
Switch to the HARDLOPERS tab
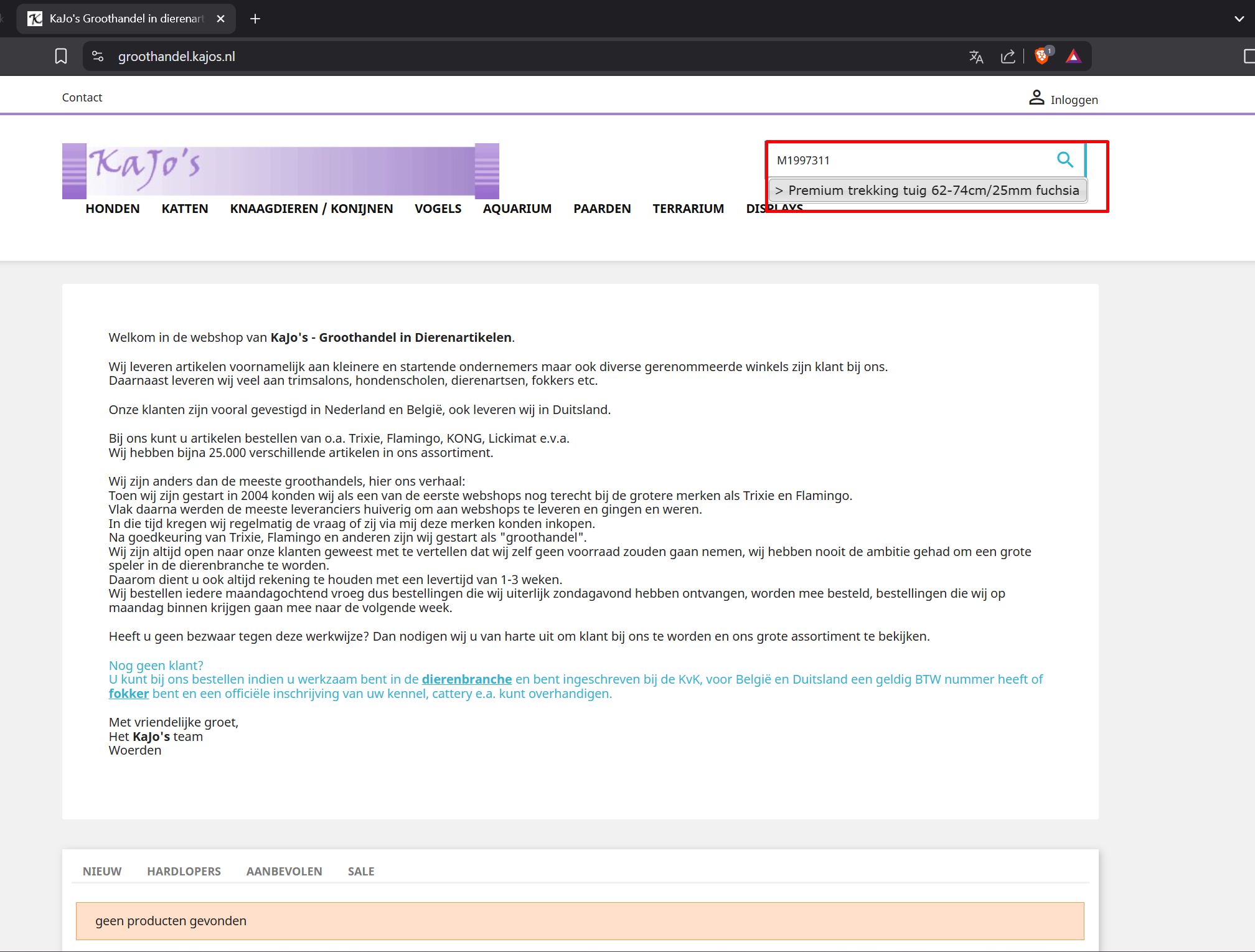184,871
